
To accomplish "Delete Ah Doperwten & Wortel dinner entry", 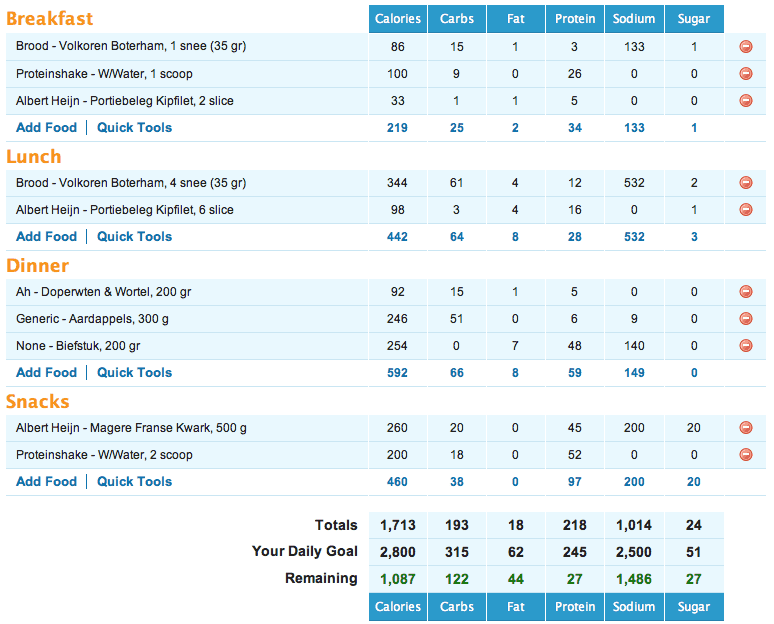I will (745, 291).
